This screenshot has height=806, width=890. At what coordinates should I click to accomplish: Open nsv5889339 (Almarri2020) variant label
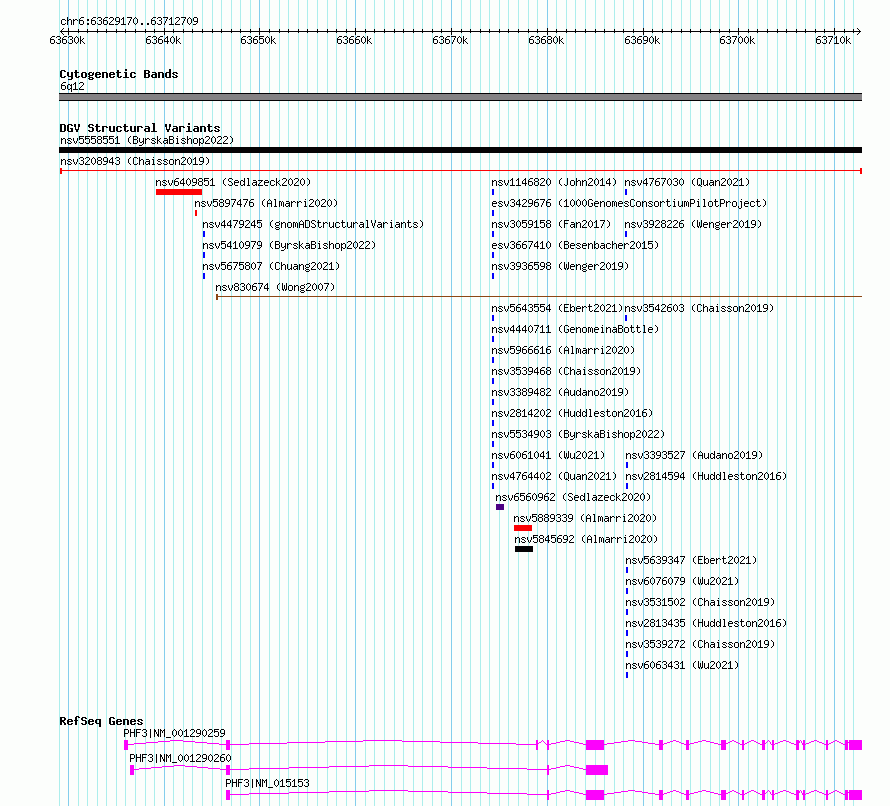(585, 518)
